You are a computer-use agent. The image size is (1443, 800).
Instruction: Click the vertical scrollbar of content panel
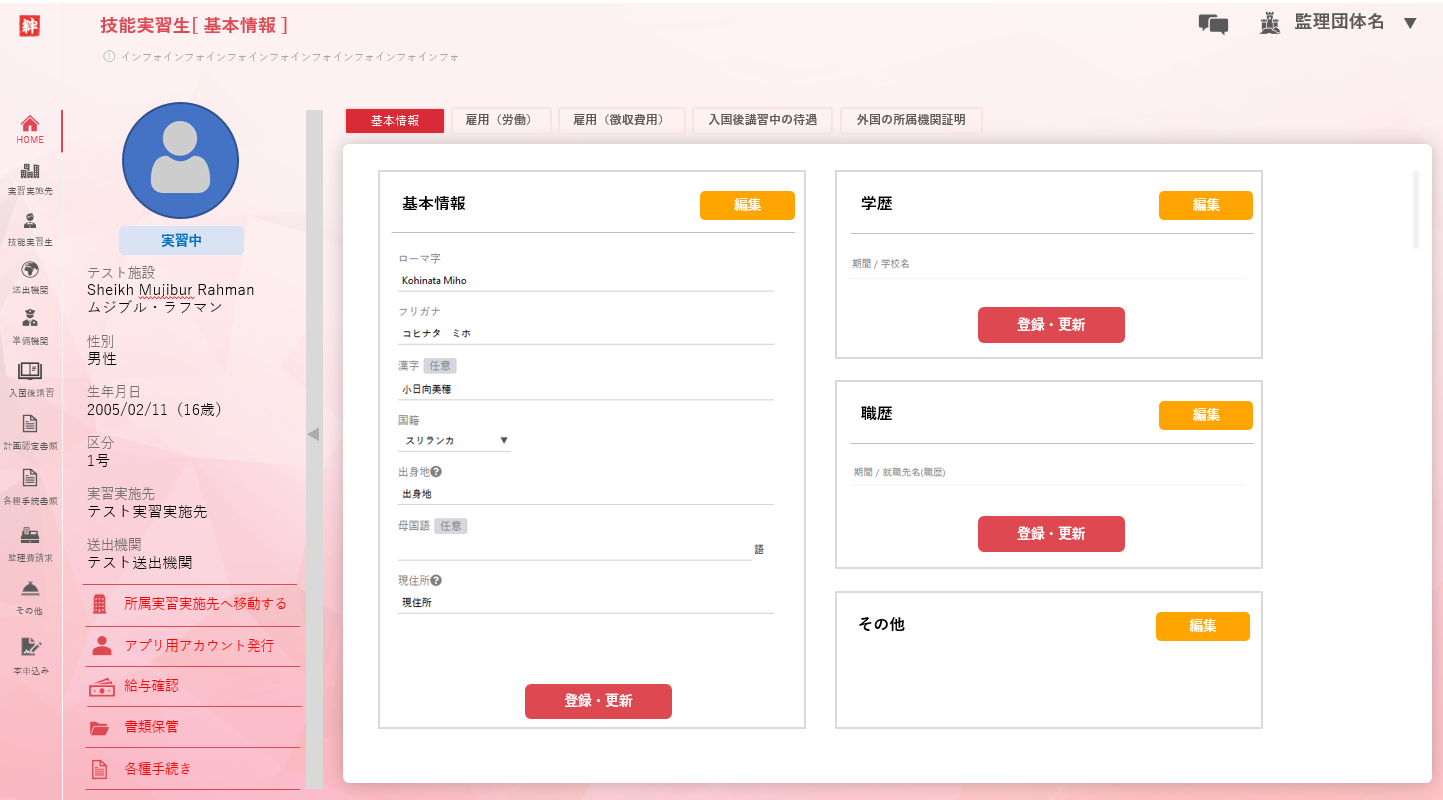tap(1415, 210)
